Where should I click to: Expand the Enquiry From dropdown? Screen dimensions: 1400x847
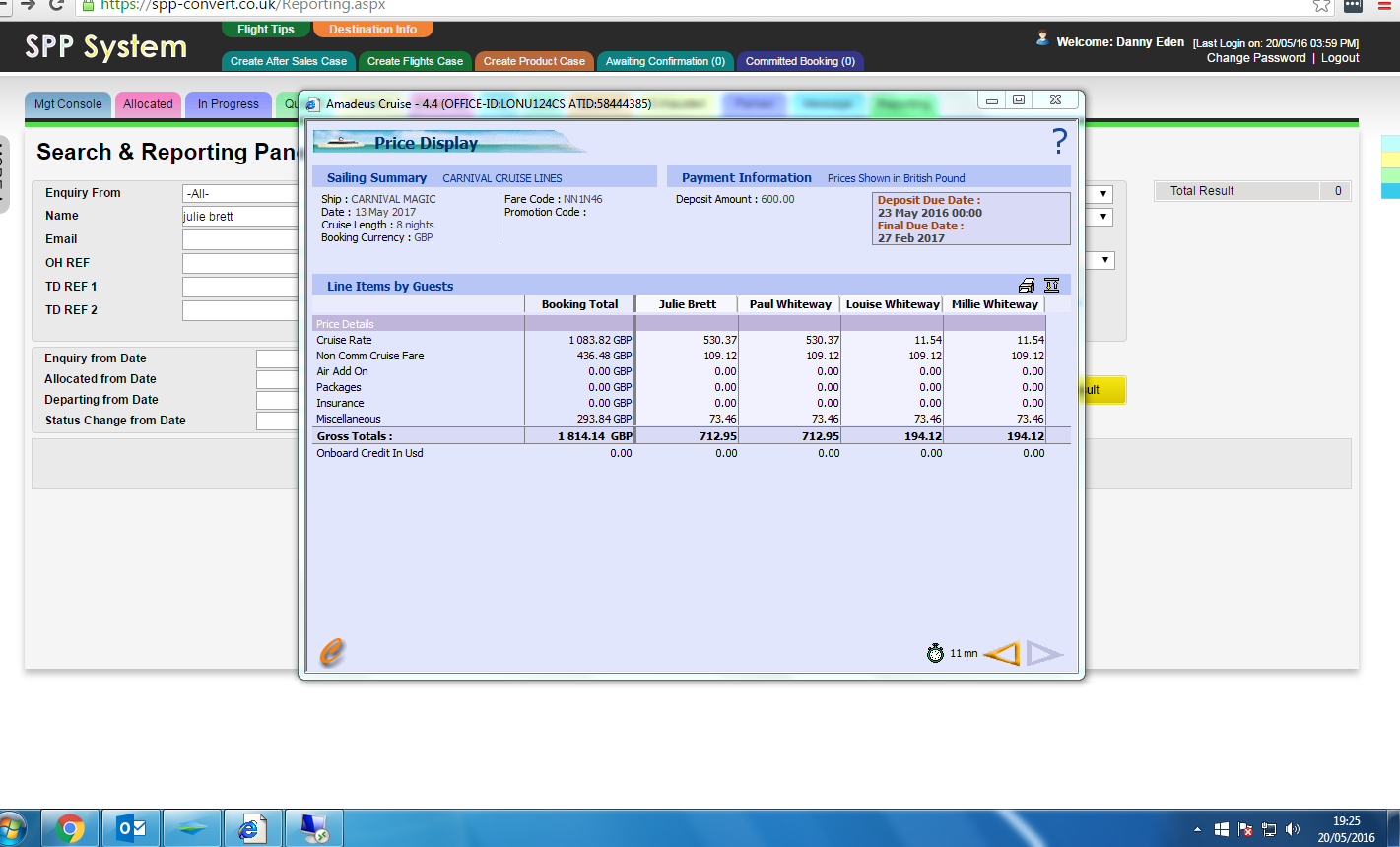pyautogui.click(x=240, y=194)
